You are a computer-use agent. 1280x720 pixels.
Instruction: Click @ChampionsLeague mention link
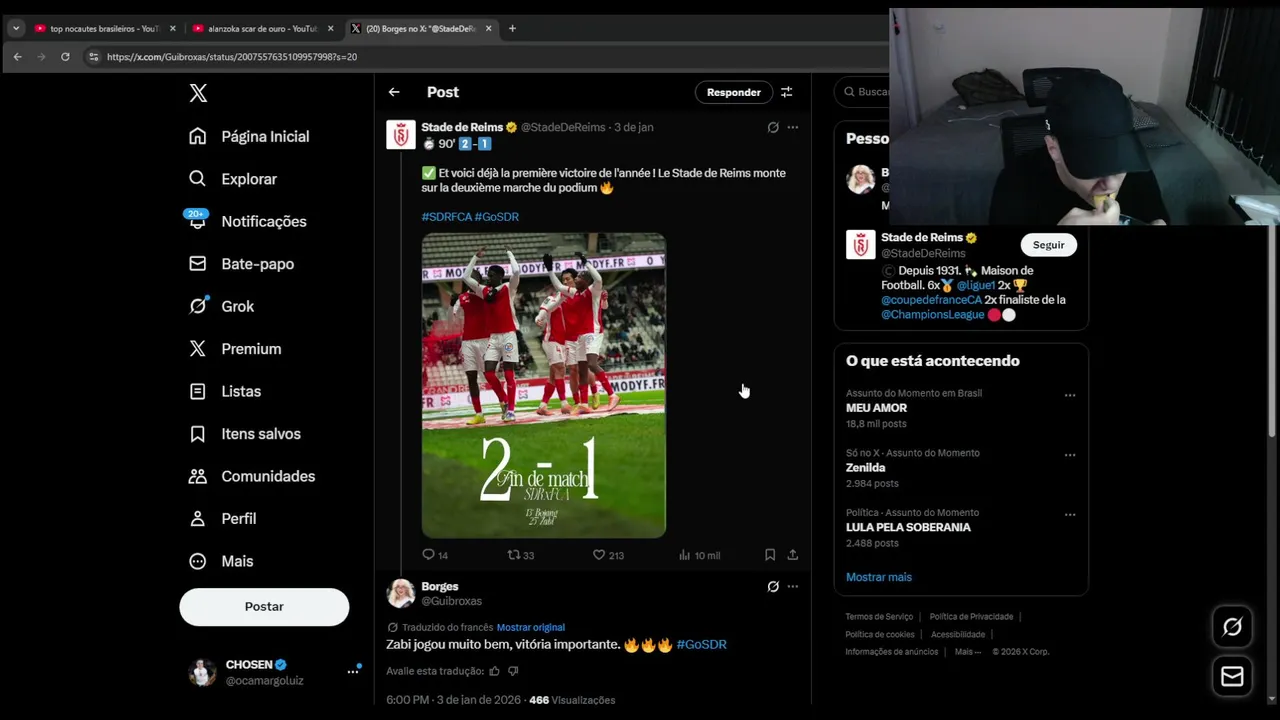pyautogui.click(x=932, y=315)
